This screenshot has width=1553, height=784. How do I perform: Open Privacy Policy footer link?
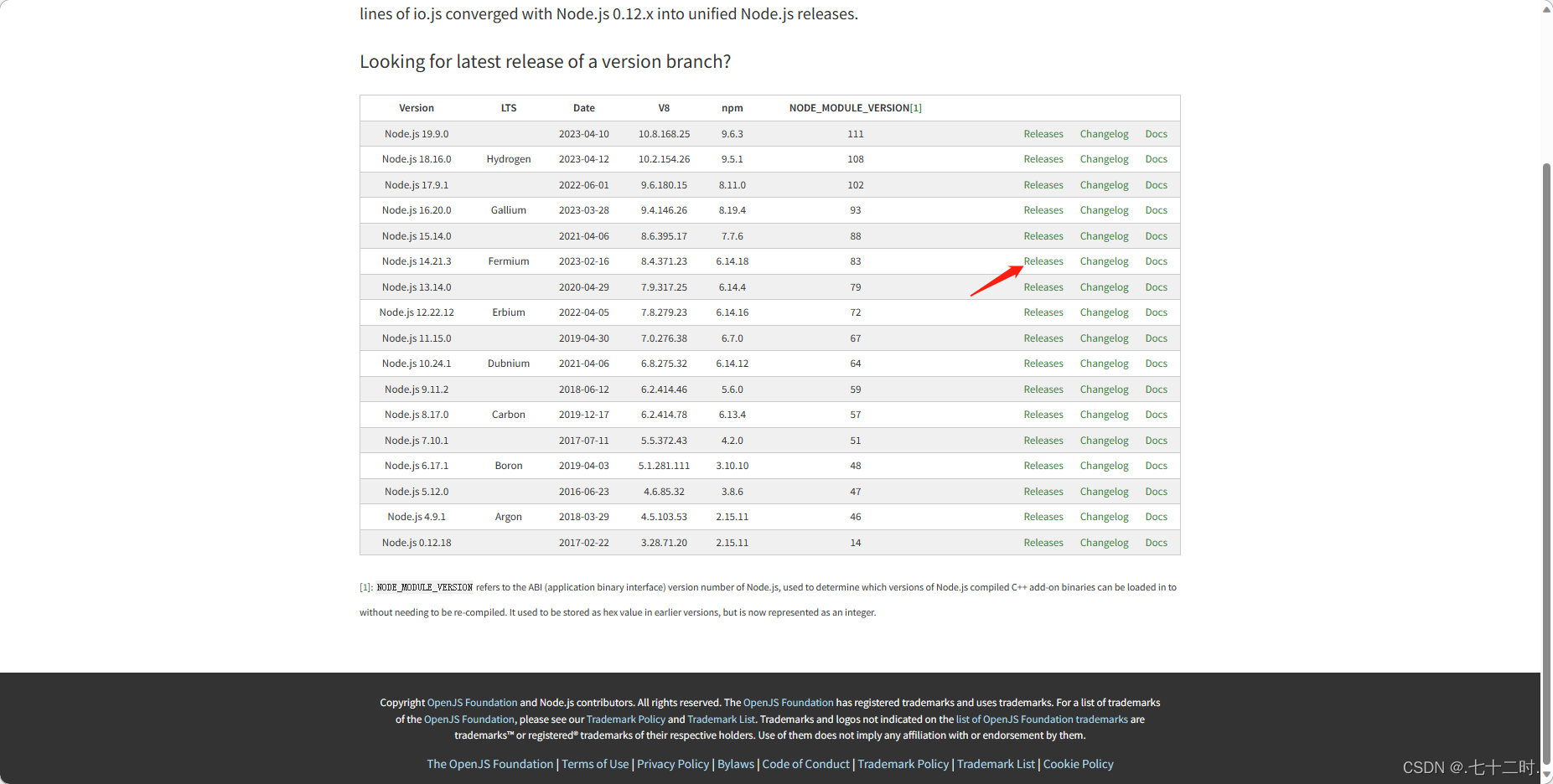(x=673, y=764)
